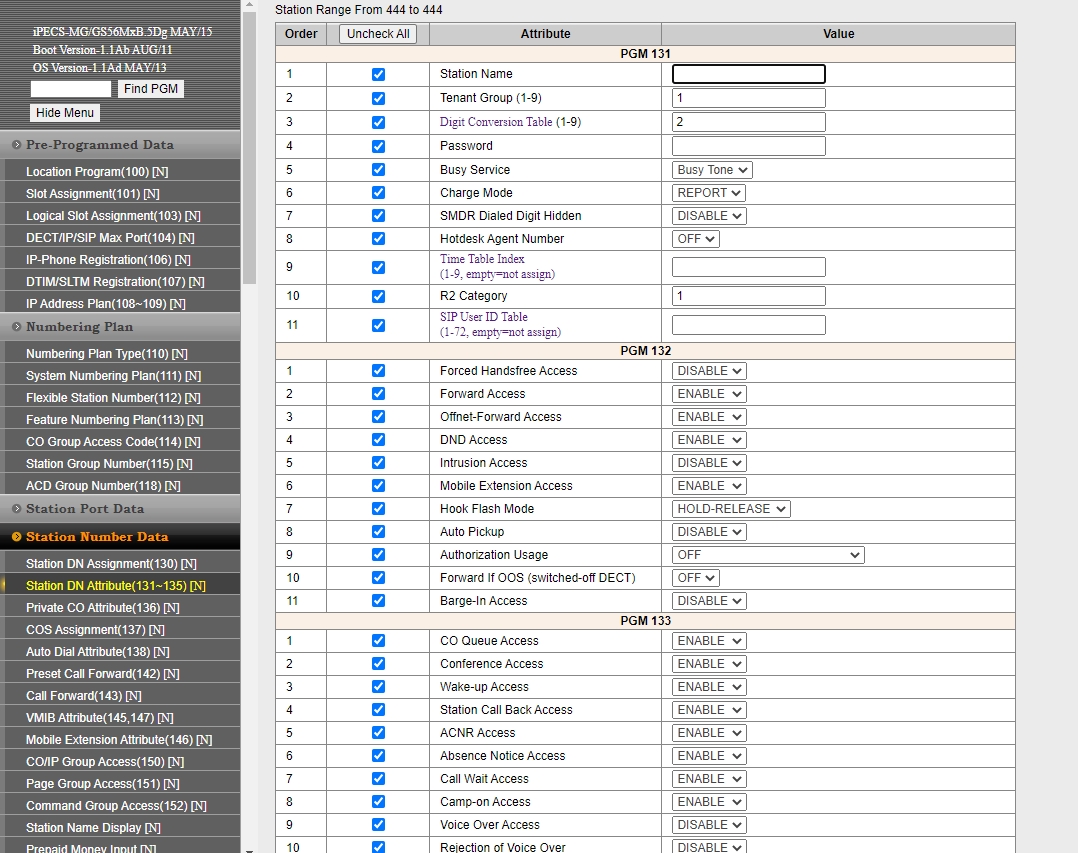Open the Charge Mode dropdown
1078x853 pixels.
pyautogui.click(x=709, y=193)
